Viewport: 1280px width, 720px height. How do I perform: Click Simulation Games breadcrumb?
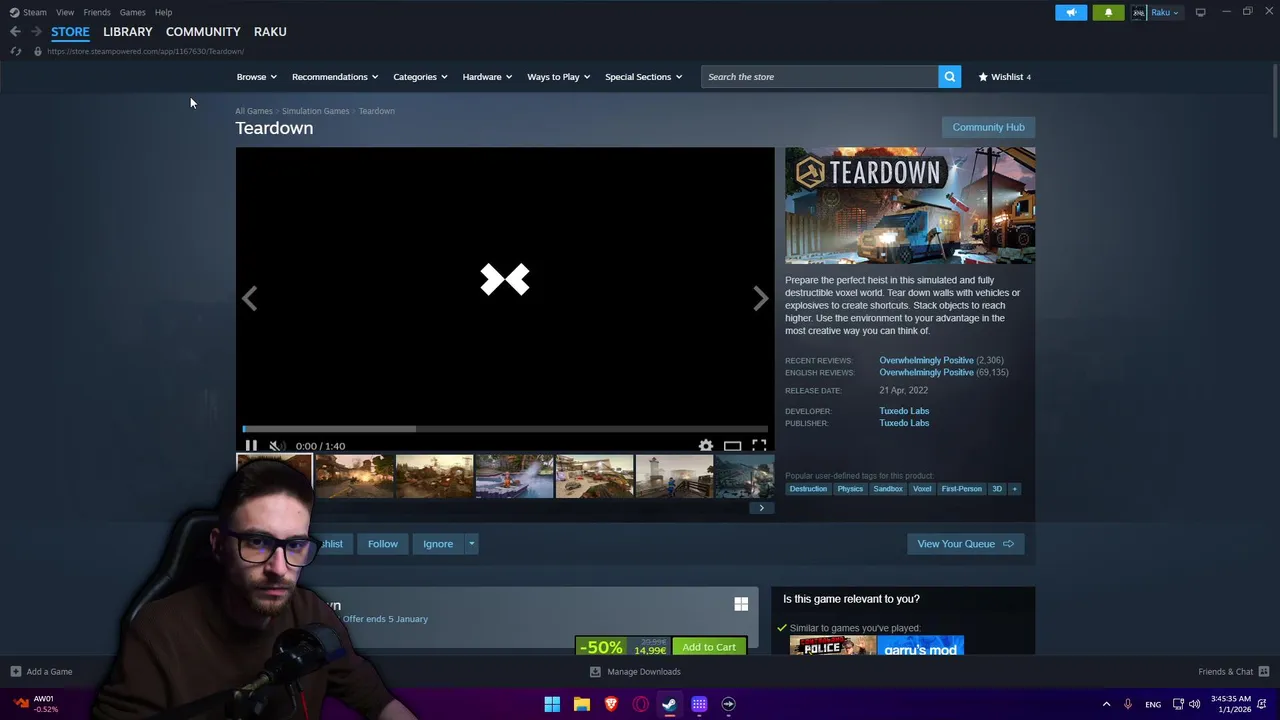(315, 111)
